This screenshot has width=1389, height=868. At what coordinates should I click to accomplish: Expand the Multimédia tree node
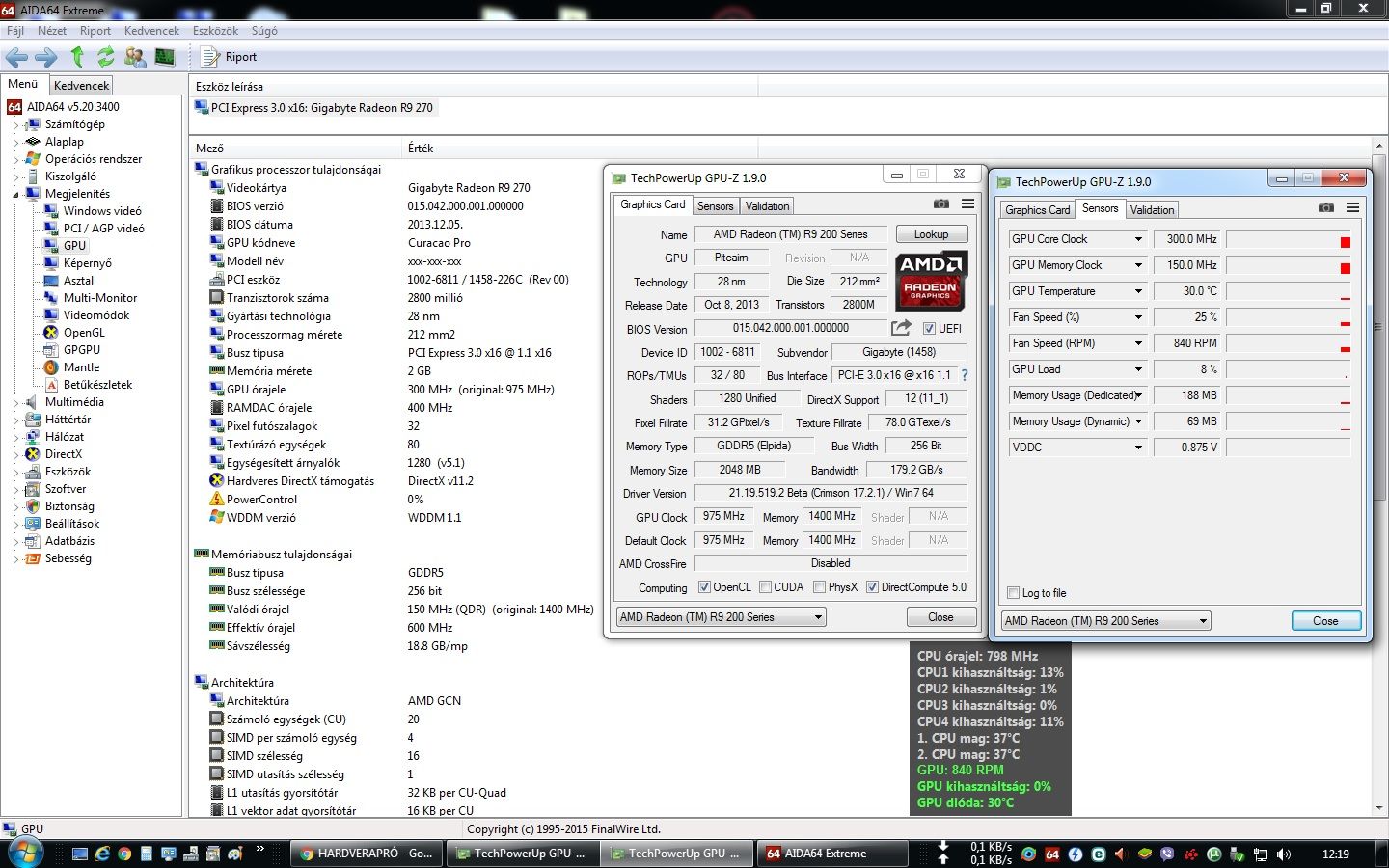16,402
